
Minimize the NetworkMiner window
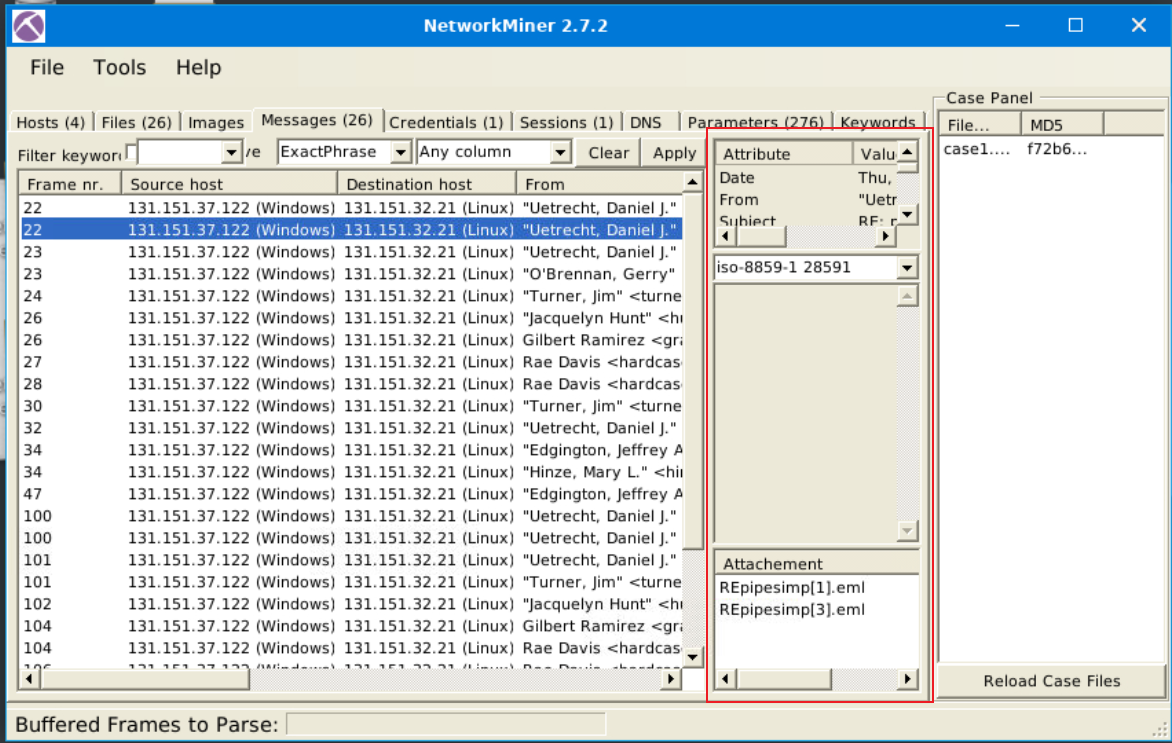(1012, 25)
